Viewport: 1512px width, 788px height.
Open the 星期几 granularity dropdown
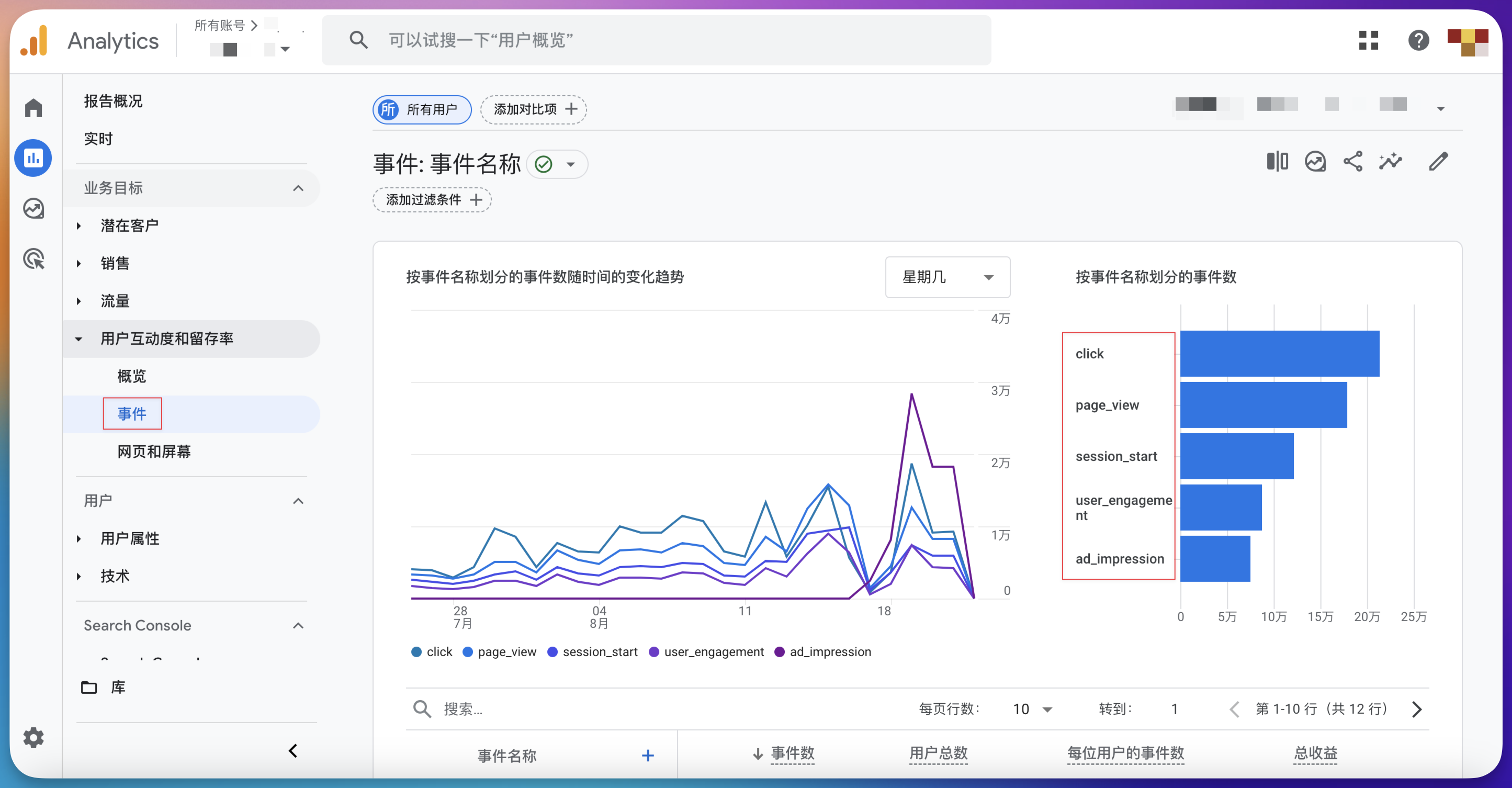[947, 277]
